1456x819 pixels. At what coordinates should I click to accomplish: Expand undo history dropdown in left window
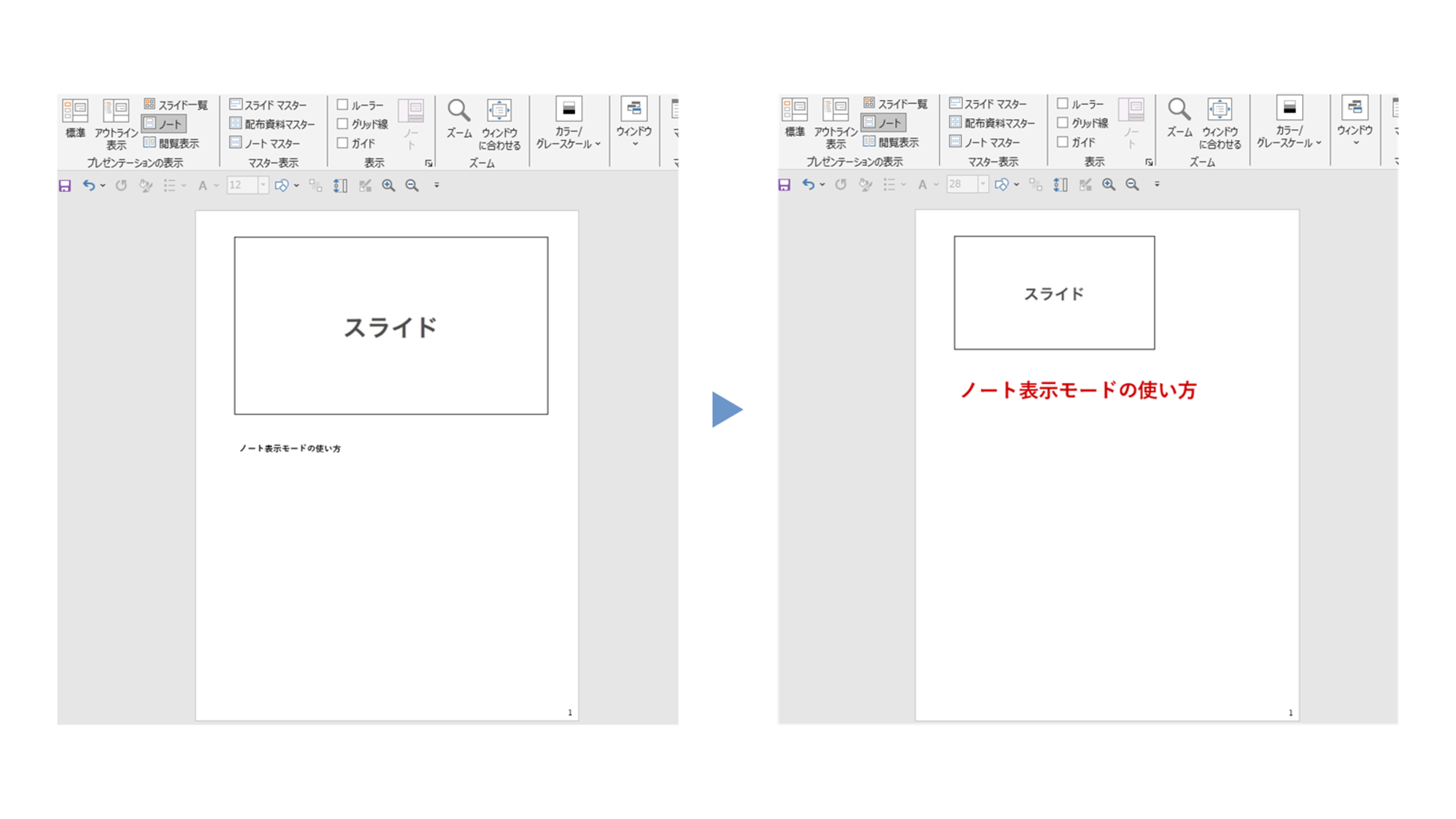tap(103, 186)
